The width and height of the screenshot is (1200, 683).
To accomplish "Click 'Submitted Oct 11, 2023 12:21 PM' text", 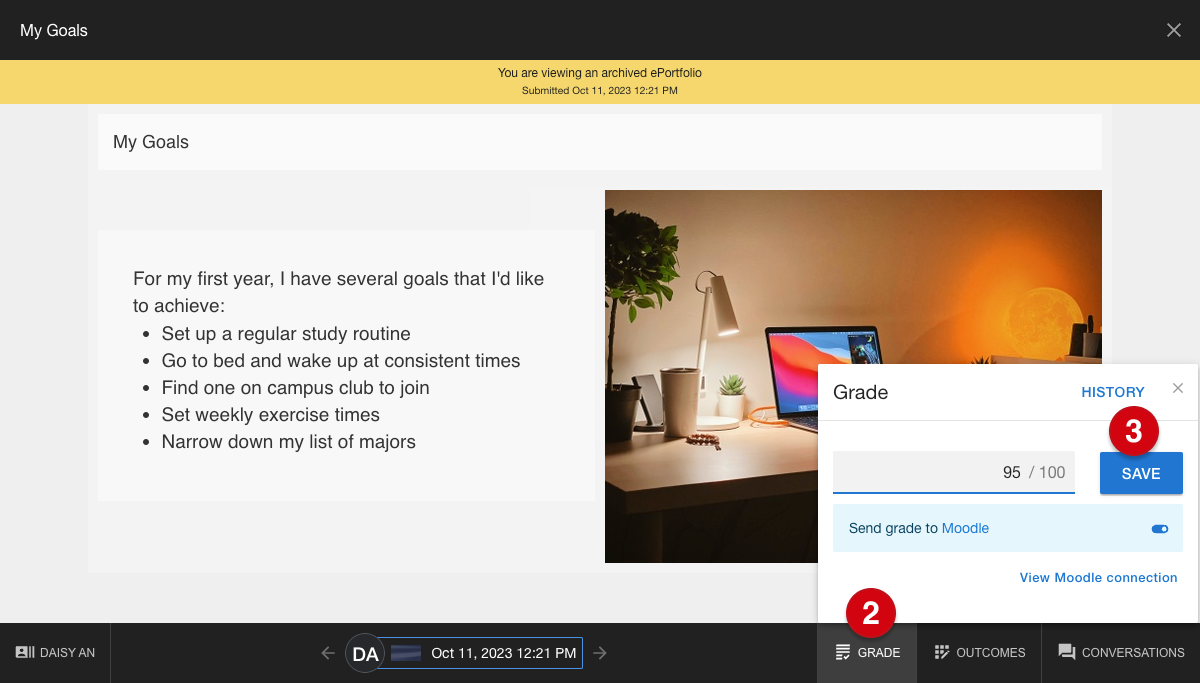I will (x=600, y=91).
